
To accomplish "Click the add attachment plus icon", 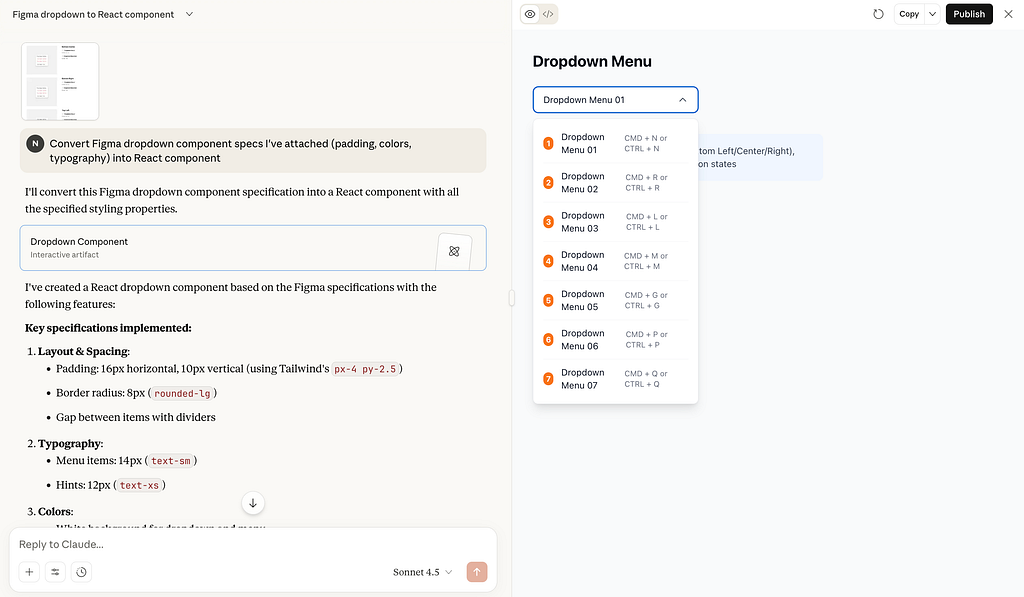I will (30, 572).
